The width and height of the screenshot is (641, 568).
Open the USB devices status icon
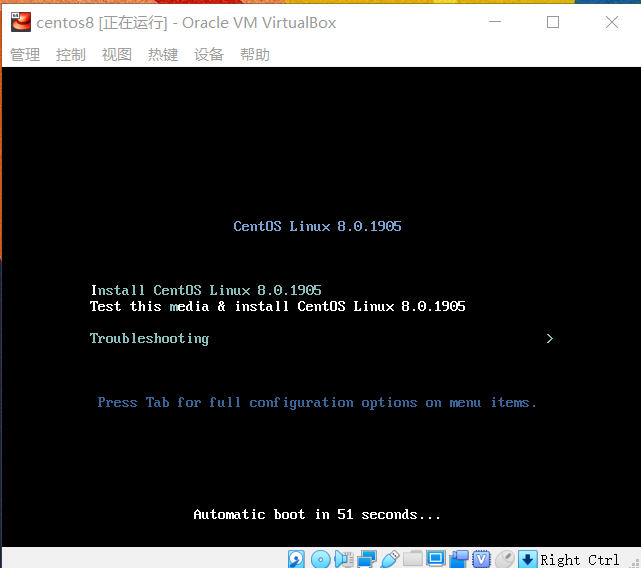pos(390,559)
